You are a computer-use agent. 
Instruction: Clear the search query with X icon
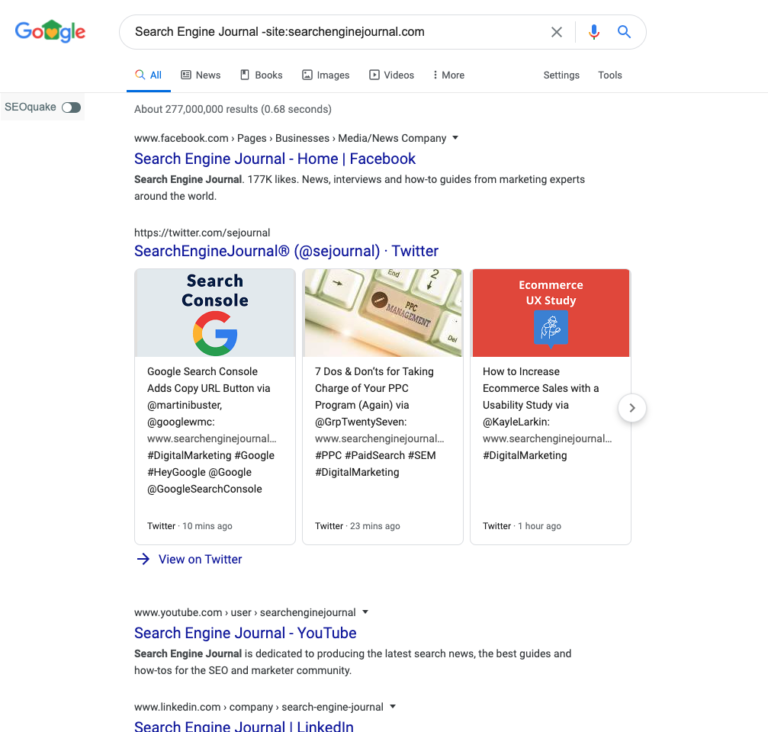point(556,32)
